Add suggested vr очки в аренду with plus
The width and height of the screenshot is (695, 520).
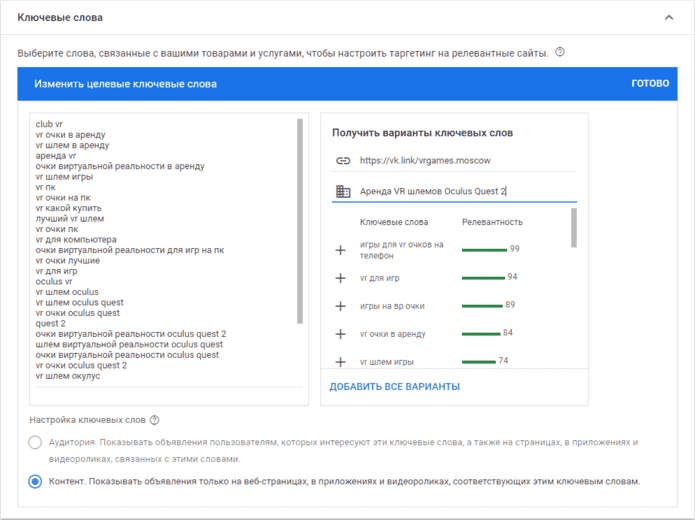coord(340,334)
